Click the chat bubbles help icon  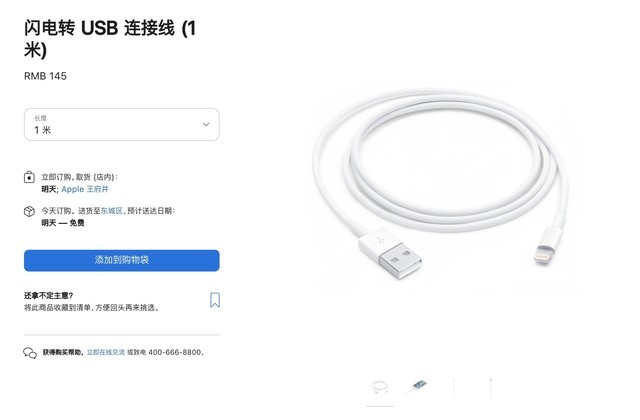coord(30,353)
